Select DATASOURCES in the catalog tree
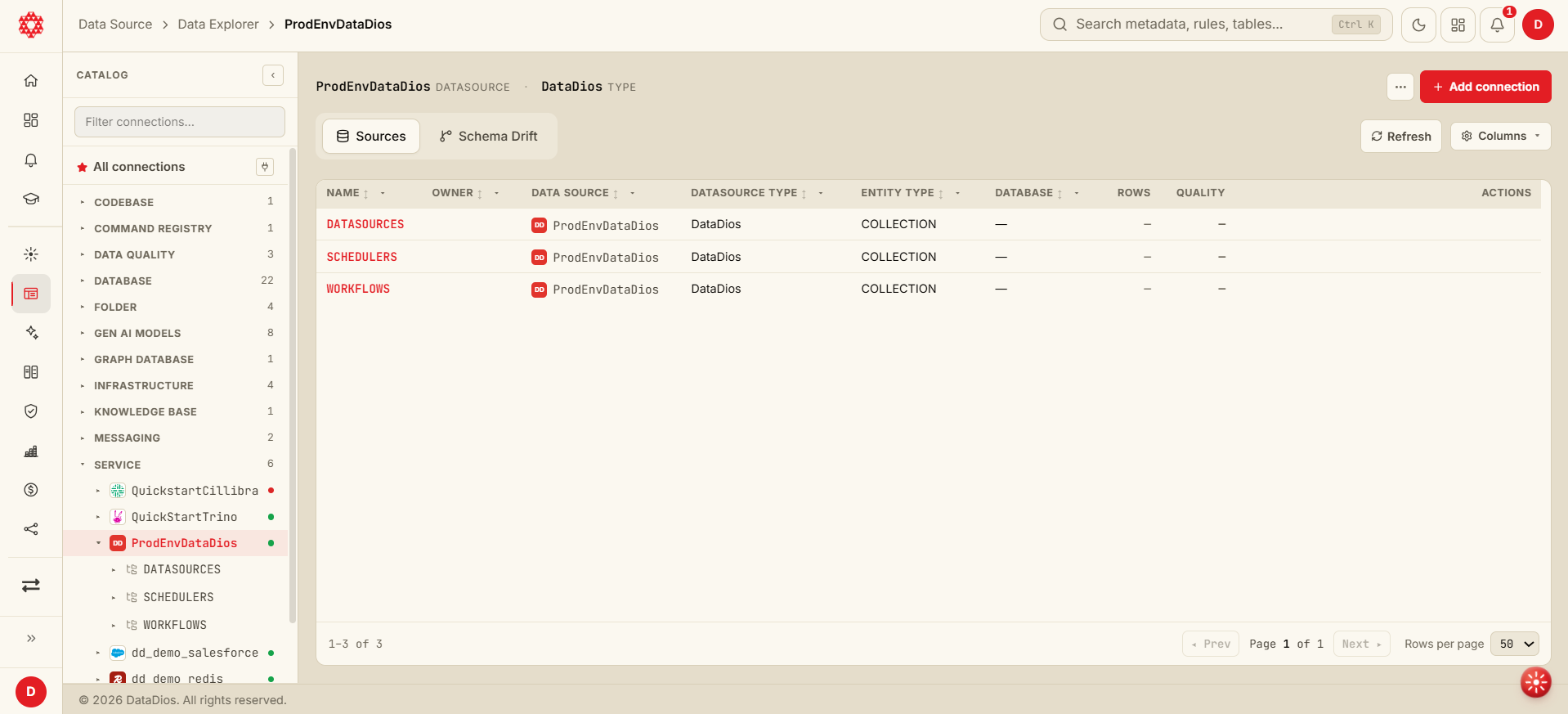Image resolution: width=1568 pixels, height=714 pixels. click(x=181, y=569)
